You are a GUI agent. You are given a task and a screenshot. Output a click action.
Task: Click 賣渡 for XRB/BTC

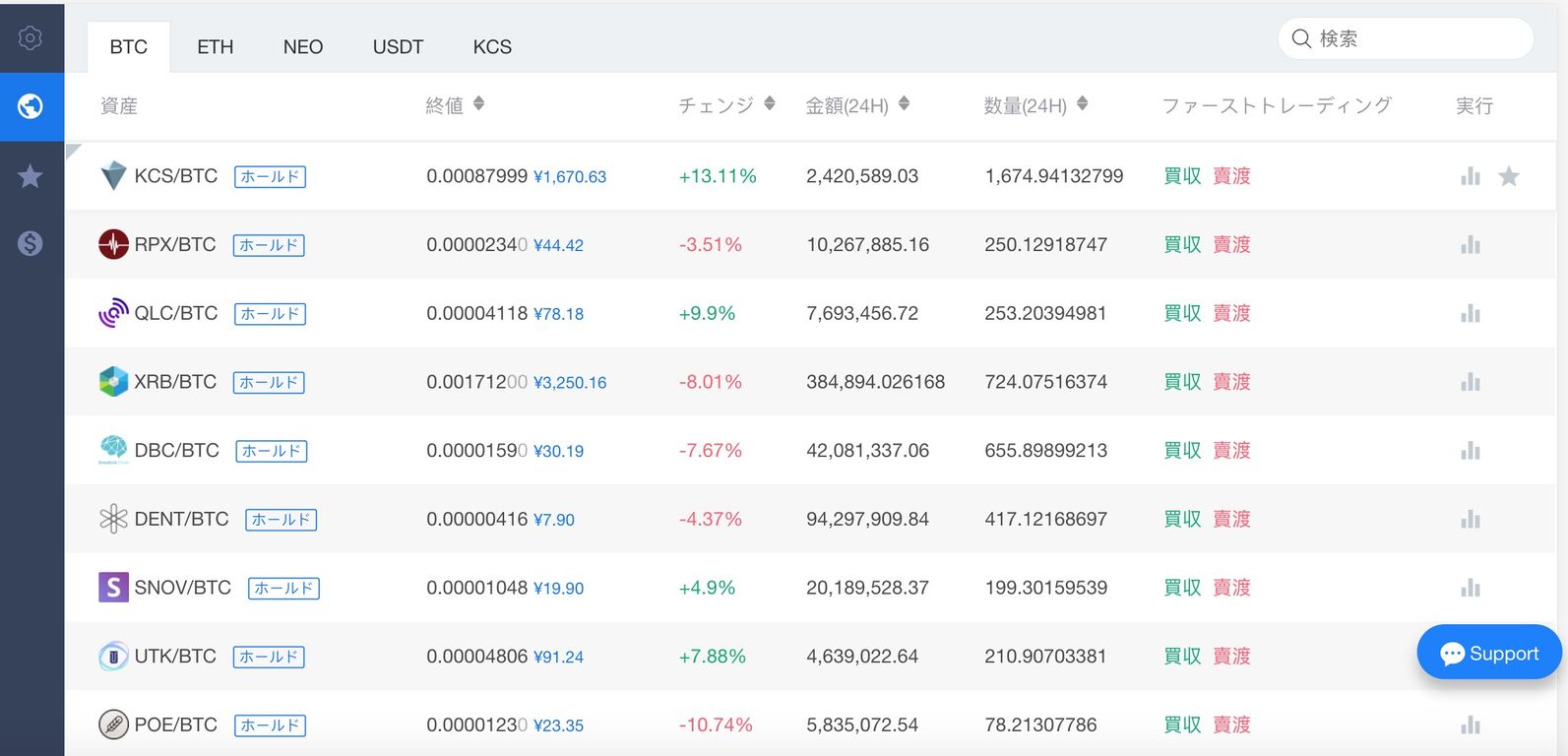[1231, 382]
